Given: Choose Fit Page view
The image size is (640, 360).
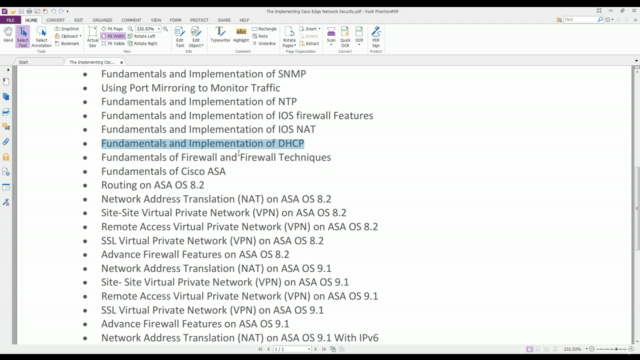Looking at the screenshot, I should point(112,29).
